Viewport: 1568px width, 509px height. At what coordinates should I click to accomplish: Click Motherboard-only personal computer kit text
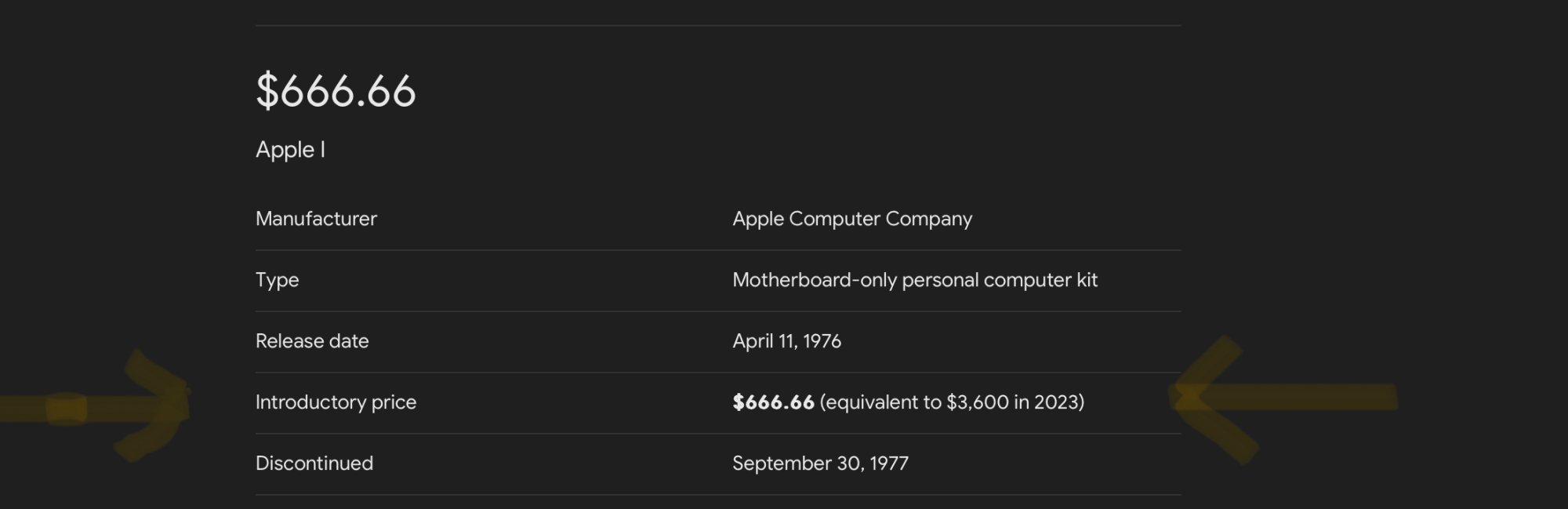pyautogui.click(x=914, y=280)
